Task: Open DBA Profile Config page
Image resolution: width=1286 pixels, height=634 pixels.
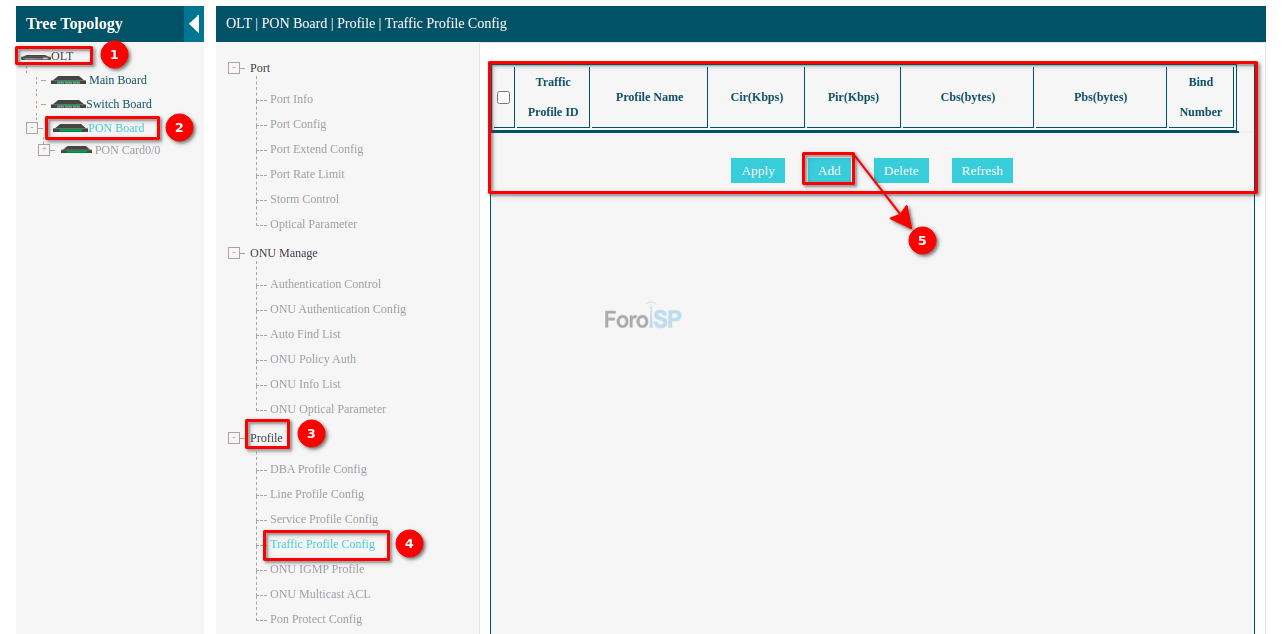Action: 318,469
